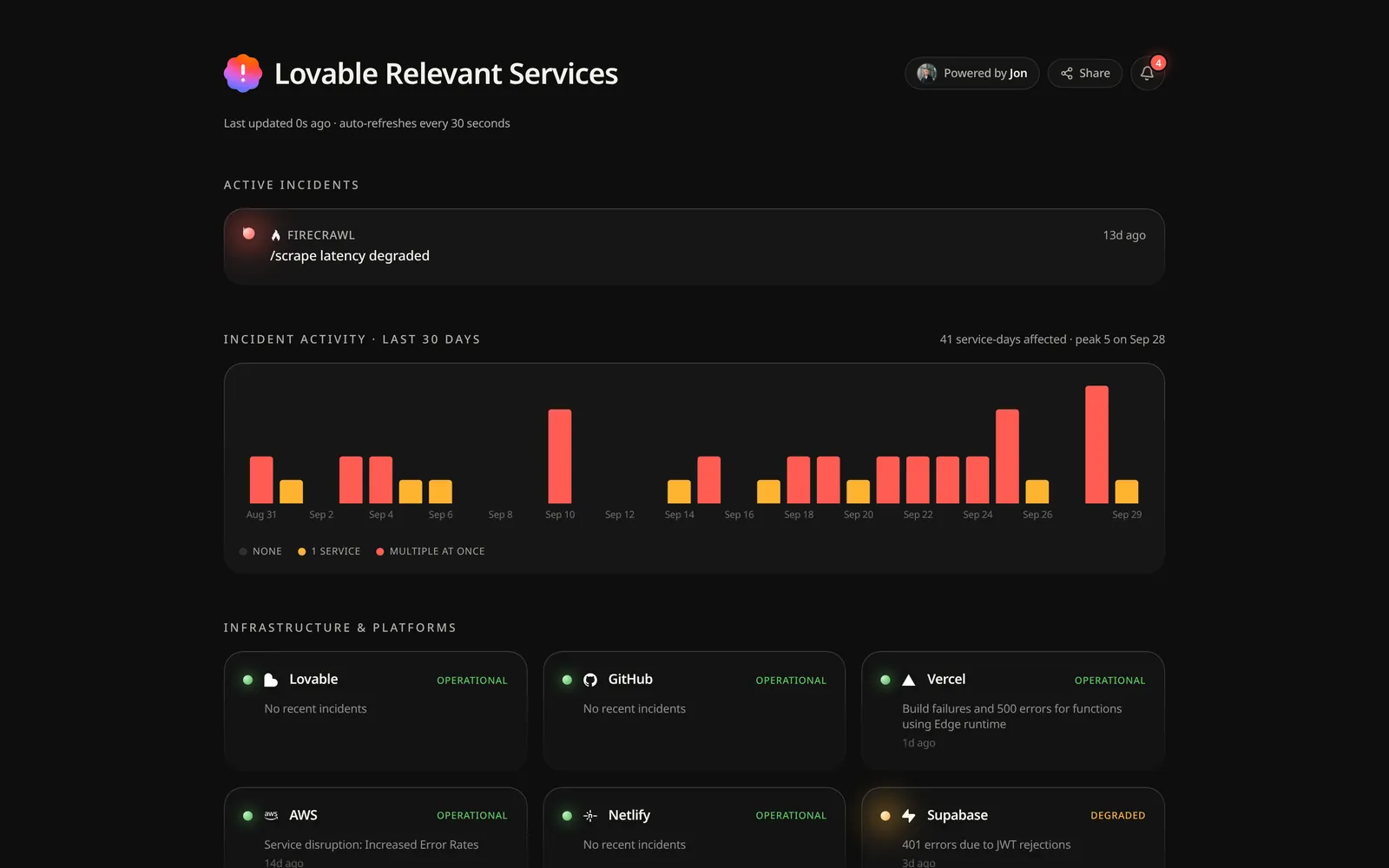
Task: Click '41 service-days affected' summary text
Action: 1003,339
